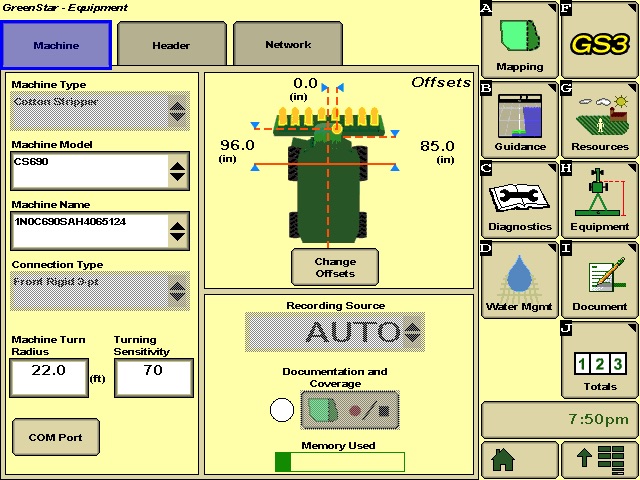Switch to the Header tab
Screen dimensions: 640x480
pos(171,45)
